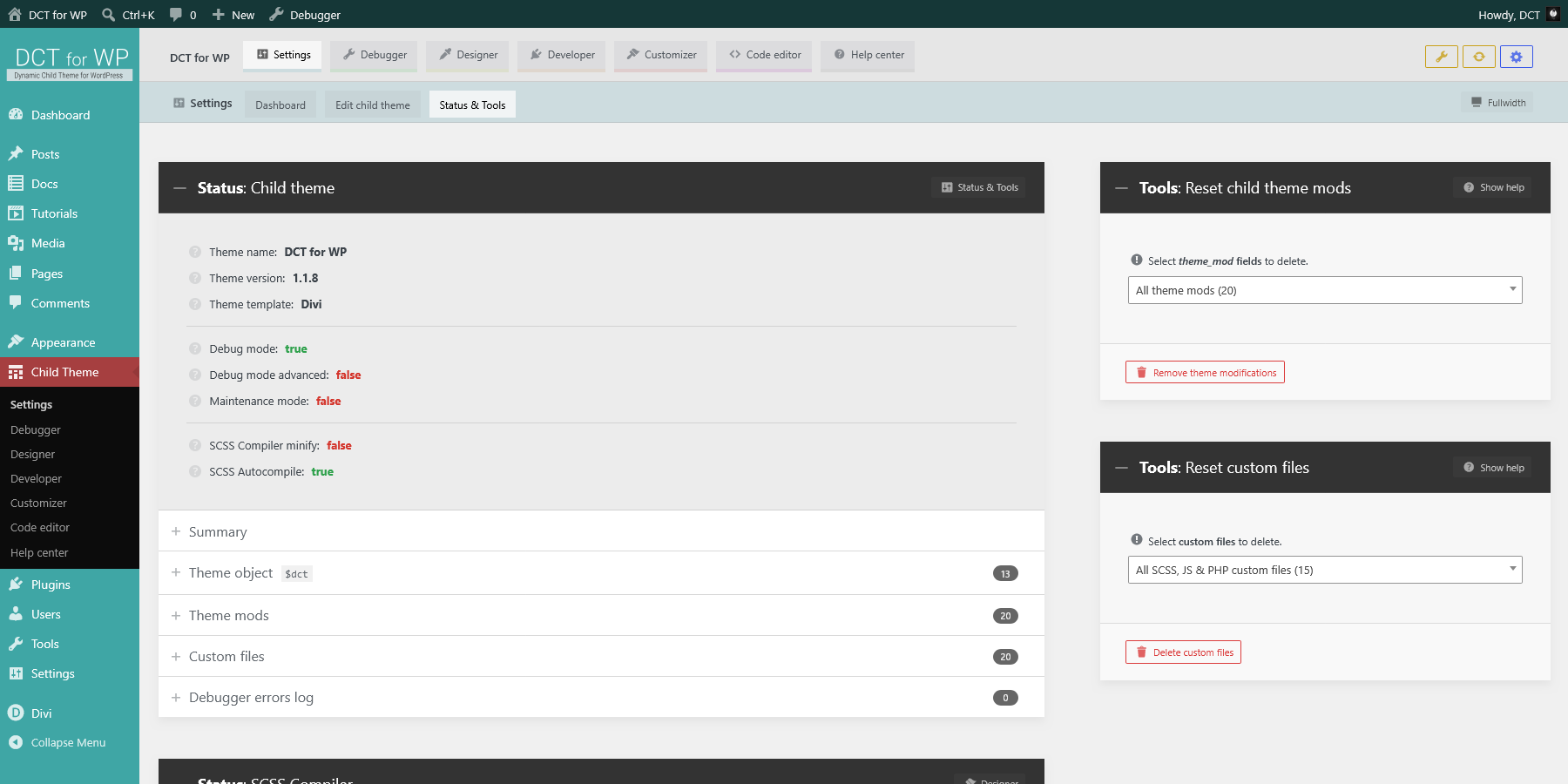Expand the Theme mods section
The image size is (1568, 784).
(601, 615)
